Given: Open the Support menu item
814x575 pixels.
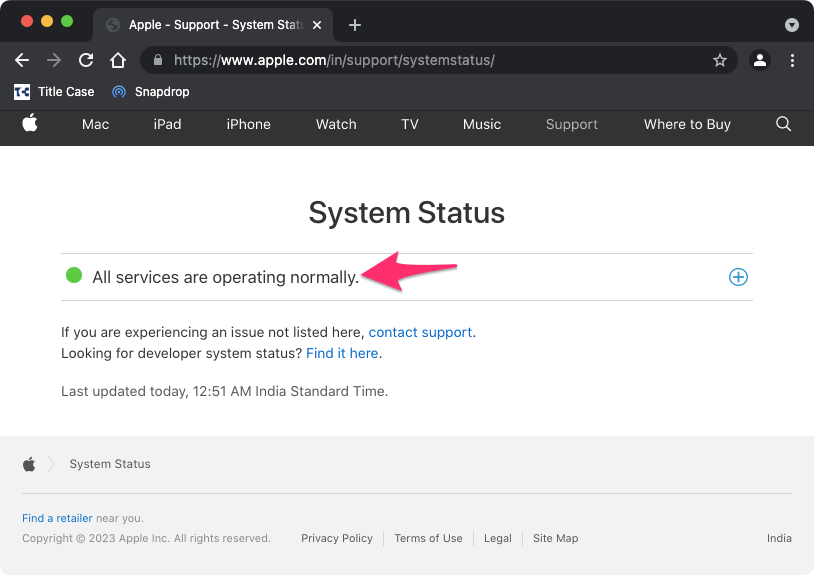Looking at the screenshot, I should (x=572, y=125).
